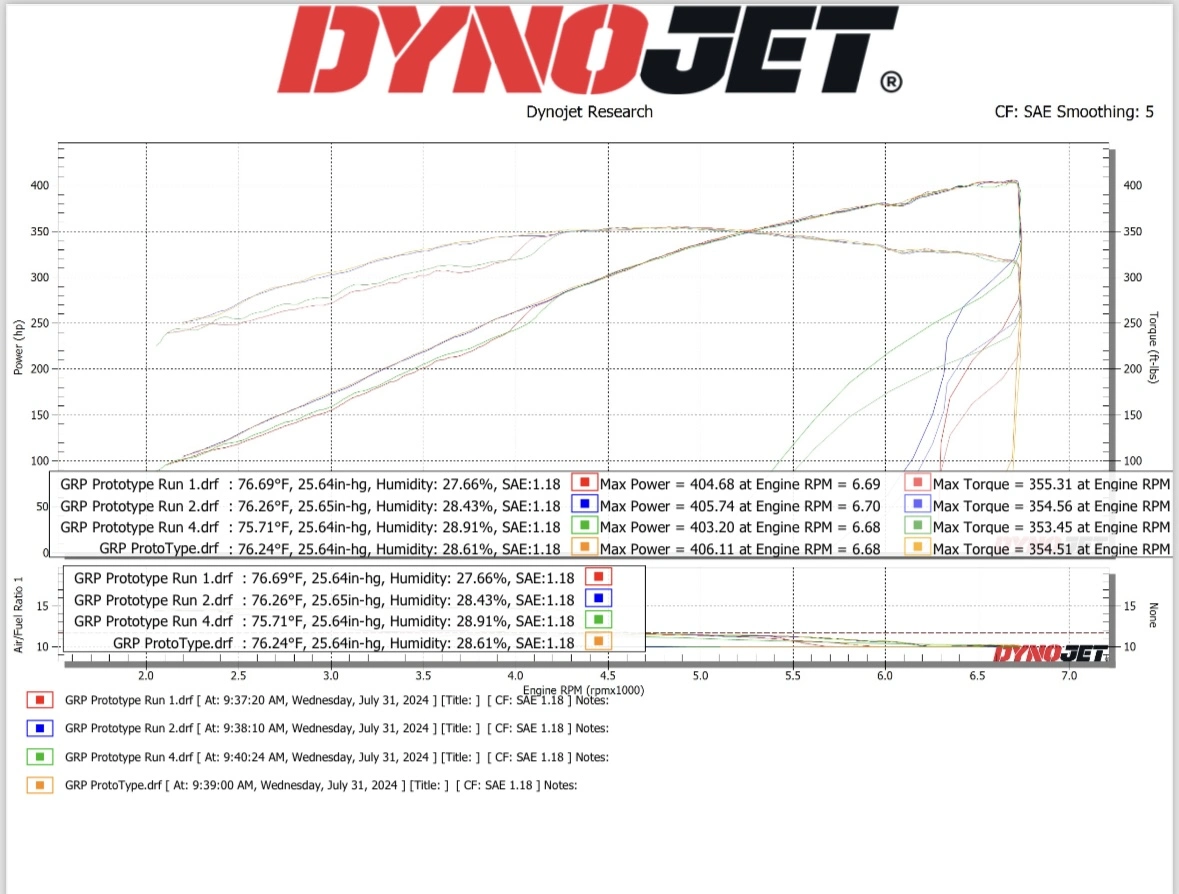Click the 'Air/Fuel Ratio 1' axis label

coord(19,615)
